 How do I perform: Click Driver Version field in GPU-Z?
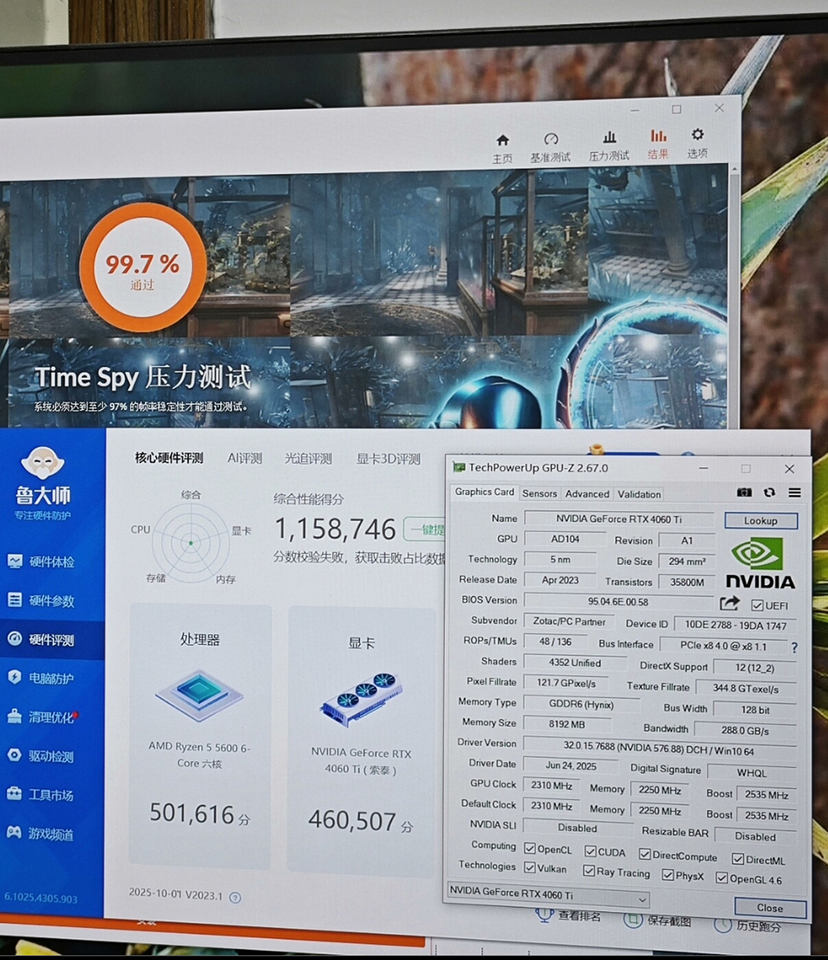click(658, 750)
